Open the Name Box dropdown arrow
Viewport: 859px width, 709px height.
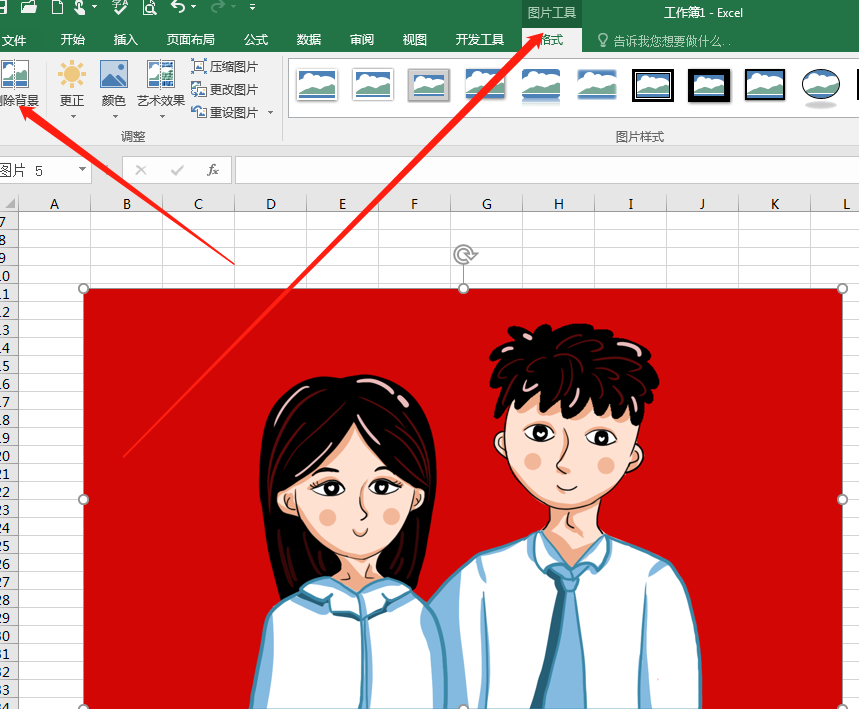coord(82,169)
